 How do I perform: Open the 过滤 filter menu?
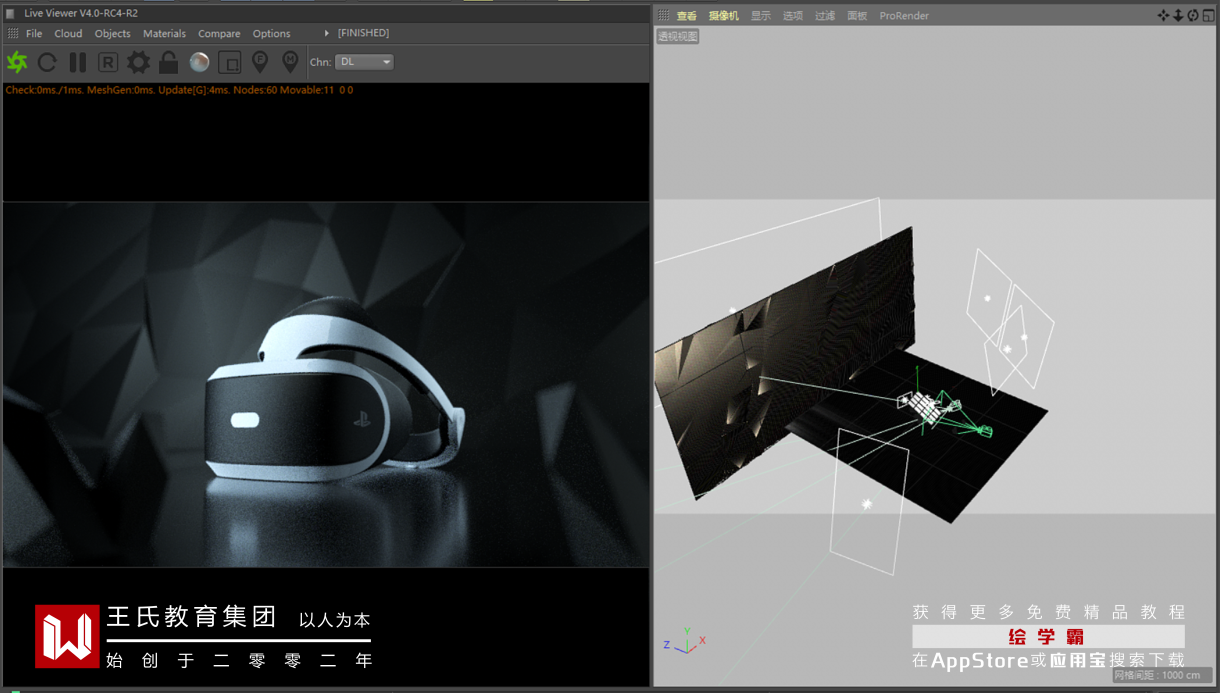(825, 16)
